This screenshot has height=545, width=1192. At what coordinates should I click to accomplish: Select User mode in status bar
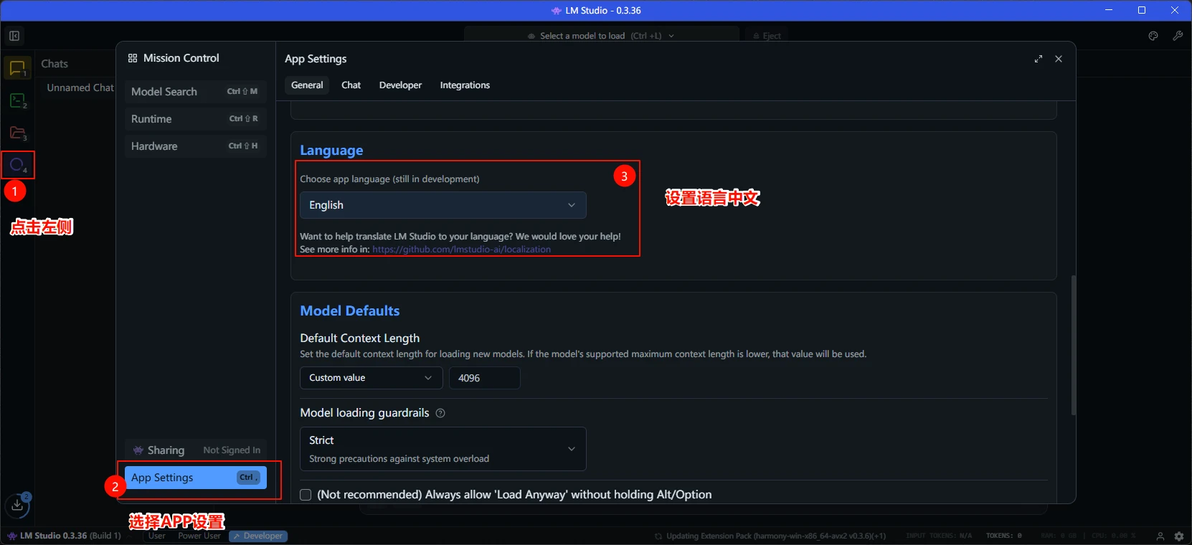pyautogui.click(x=157, y=536)
